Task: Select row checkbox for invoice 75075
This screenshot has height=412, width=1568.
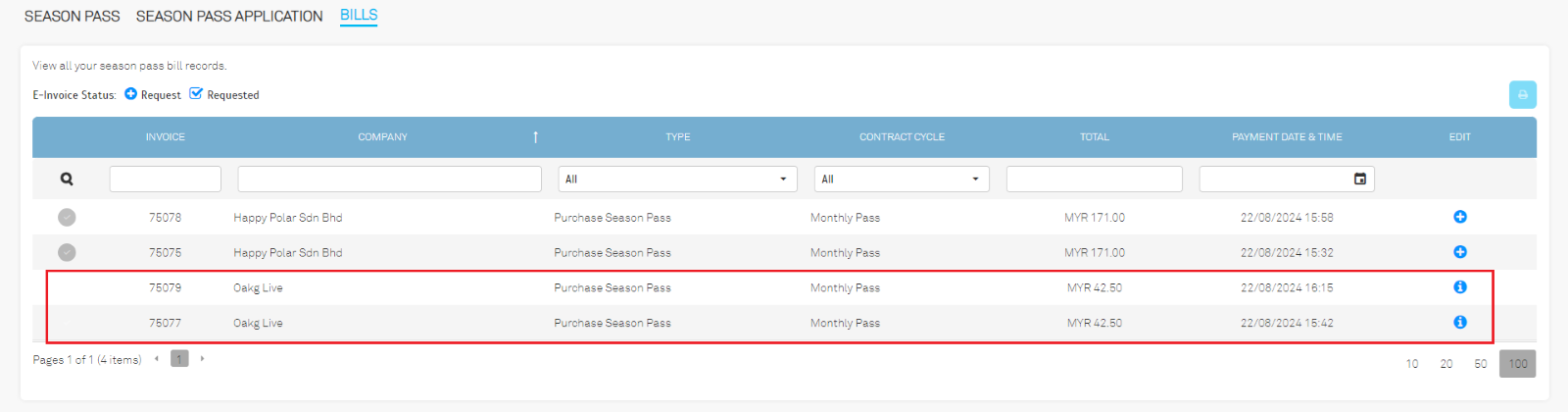Action: point(67,252)
